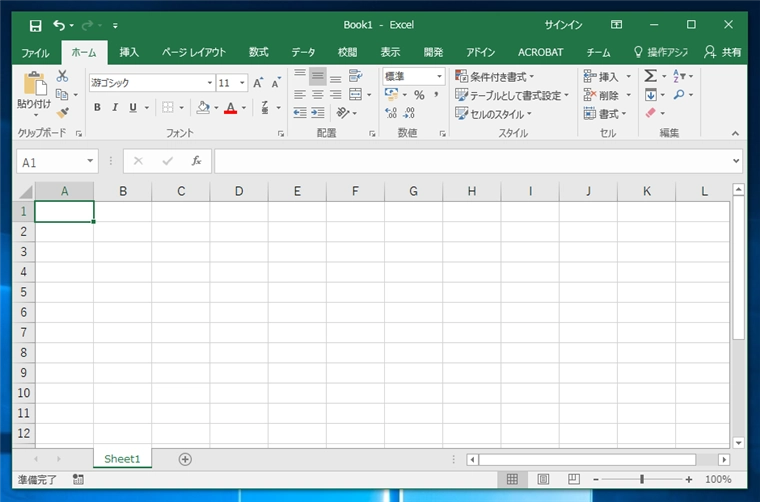Open the font name dropdown

(210, 83)
